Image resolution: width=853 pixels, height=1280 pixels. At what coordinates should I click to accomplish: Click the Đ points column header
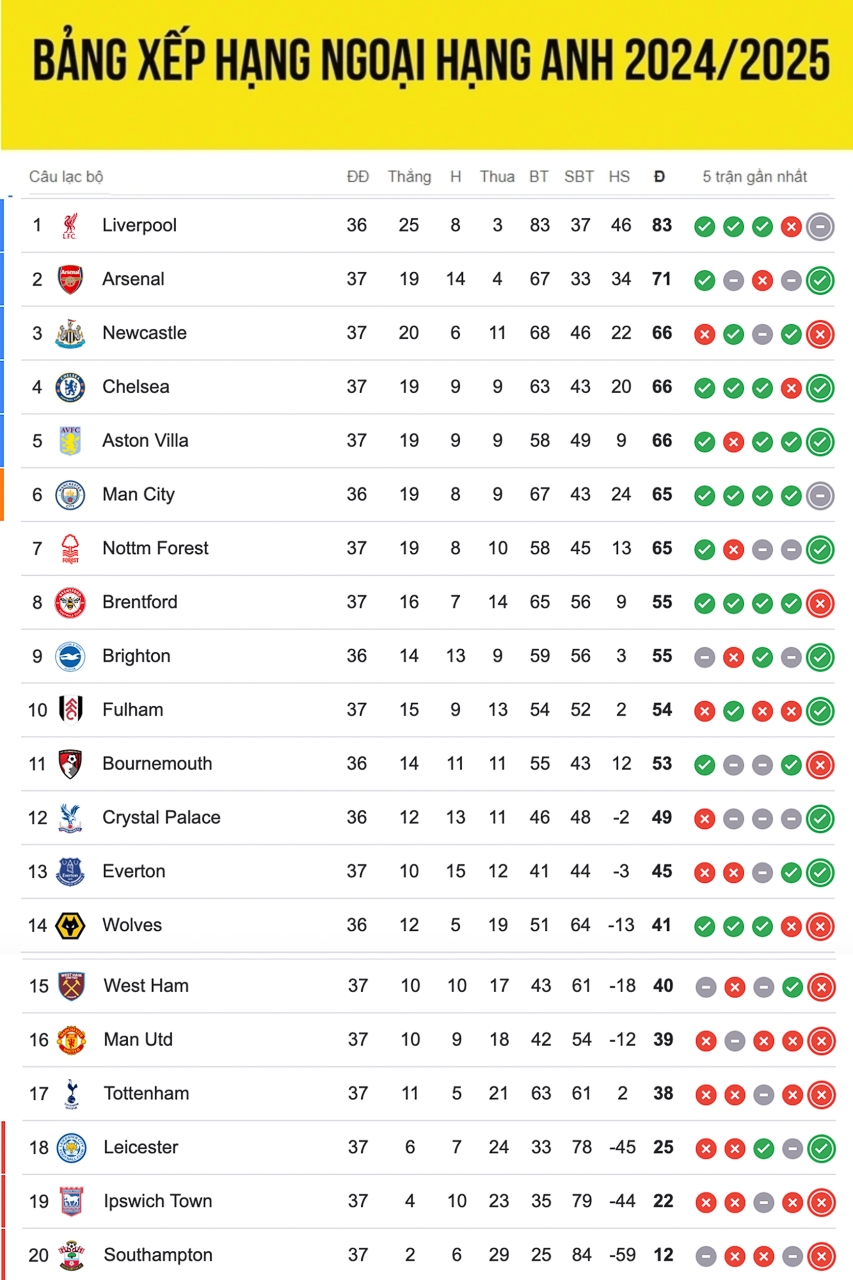click(659, 177)
